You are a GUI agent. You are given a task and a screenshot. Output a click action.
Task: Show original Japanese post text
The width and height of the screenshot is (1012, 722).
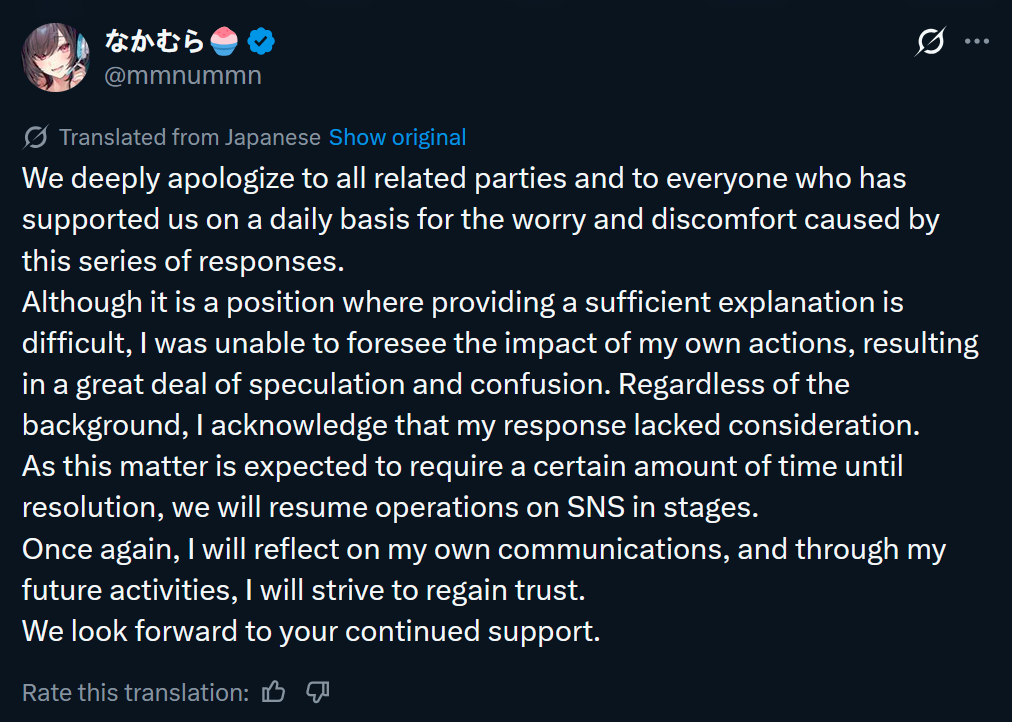tap(397, 137)
